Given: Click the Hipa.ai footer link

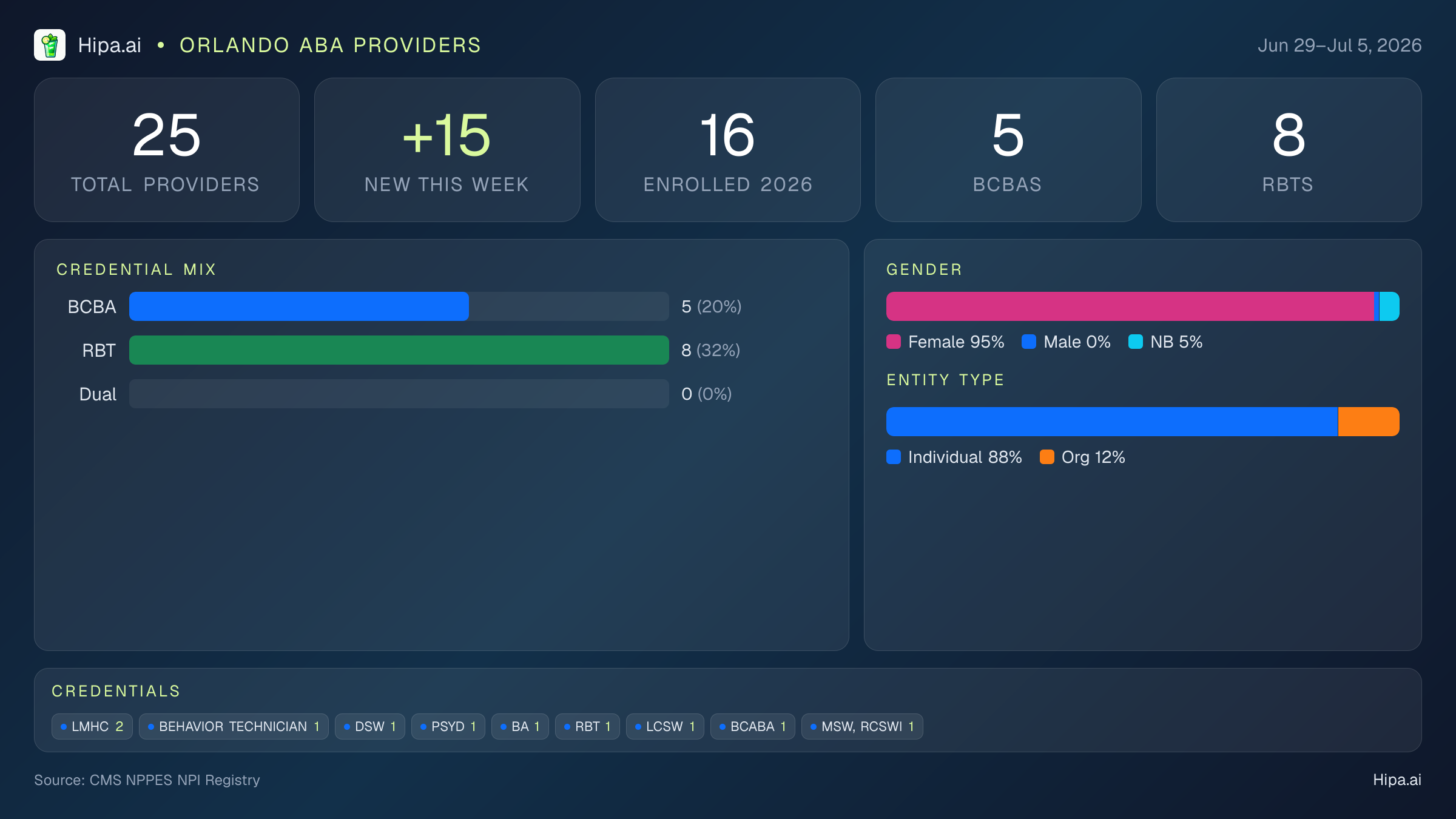Looking at the screenshot, I should pos(1397,780).
